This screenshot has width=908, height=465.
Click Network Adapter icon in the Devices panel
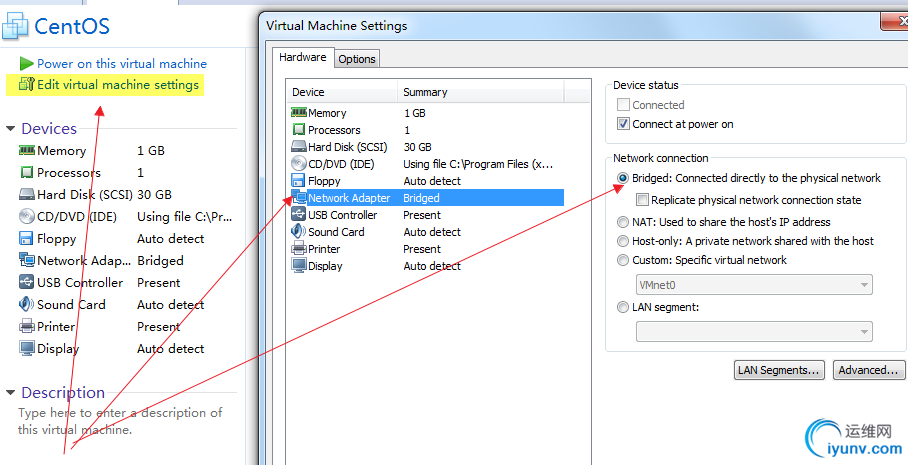click(27, 260)
